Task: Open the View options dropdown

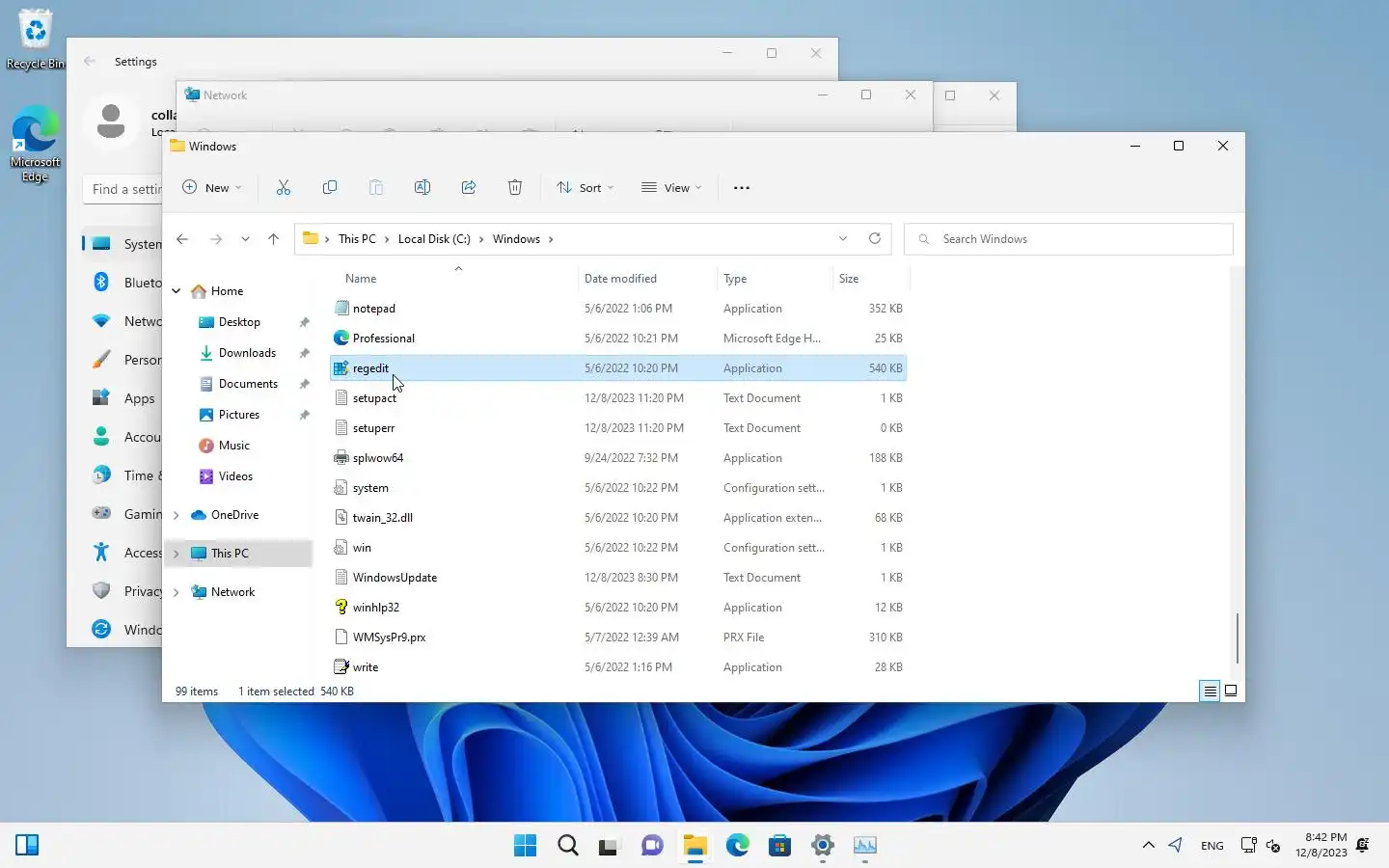Action: coord(672,188)
